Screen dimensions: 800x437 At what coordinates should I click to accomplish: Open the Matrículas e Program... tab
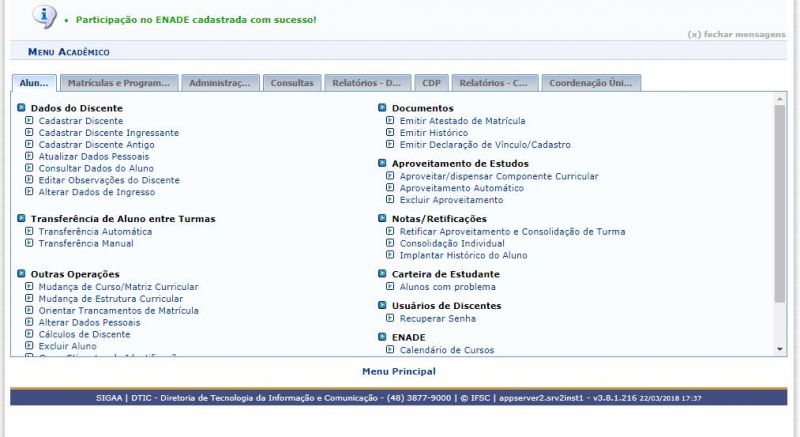tap(119, 83)
